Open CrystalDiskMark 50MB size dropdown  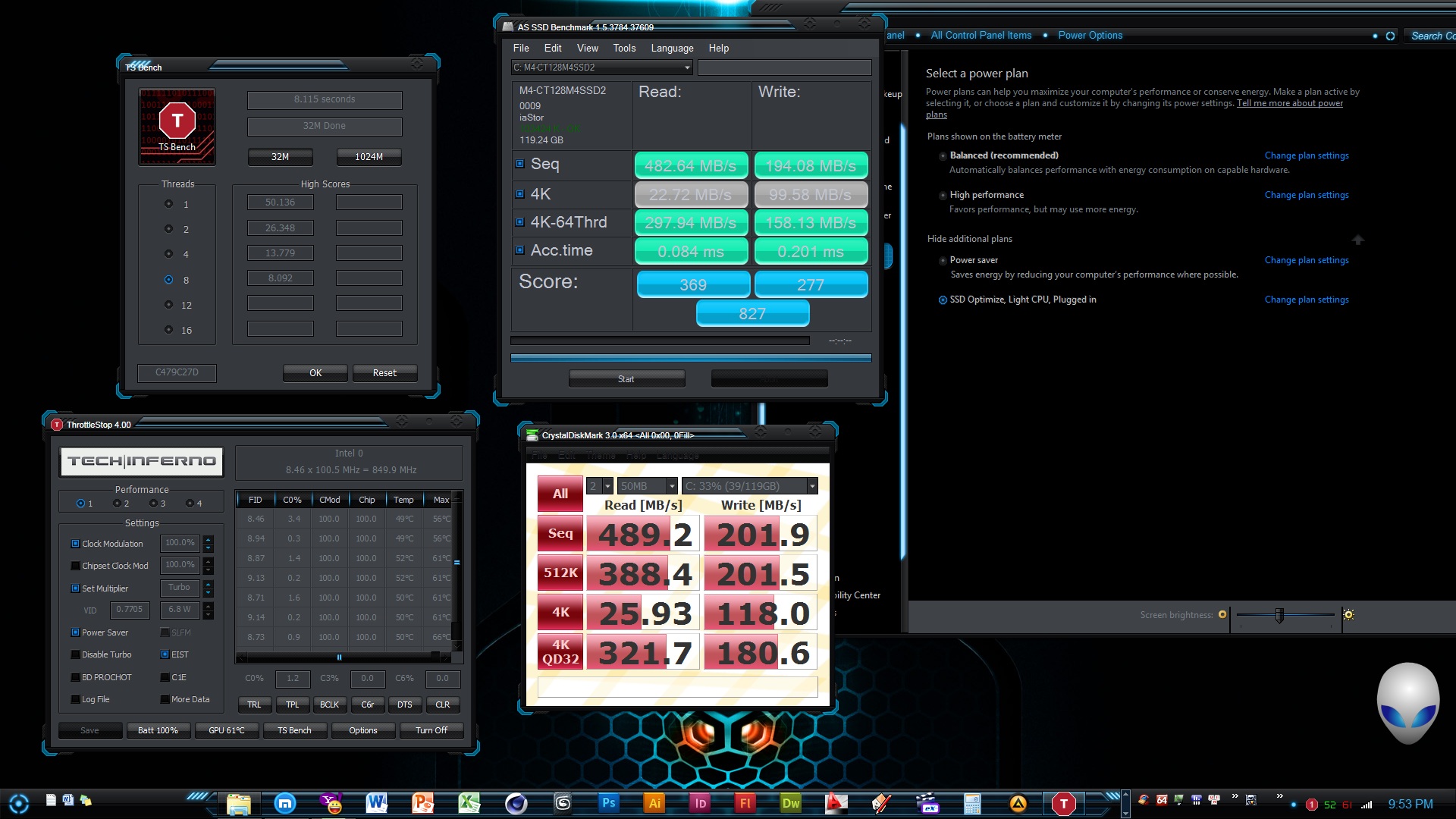click(671, 486)
